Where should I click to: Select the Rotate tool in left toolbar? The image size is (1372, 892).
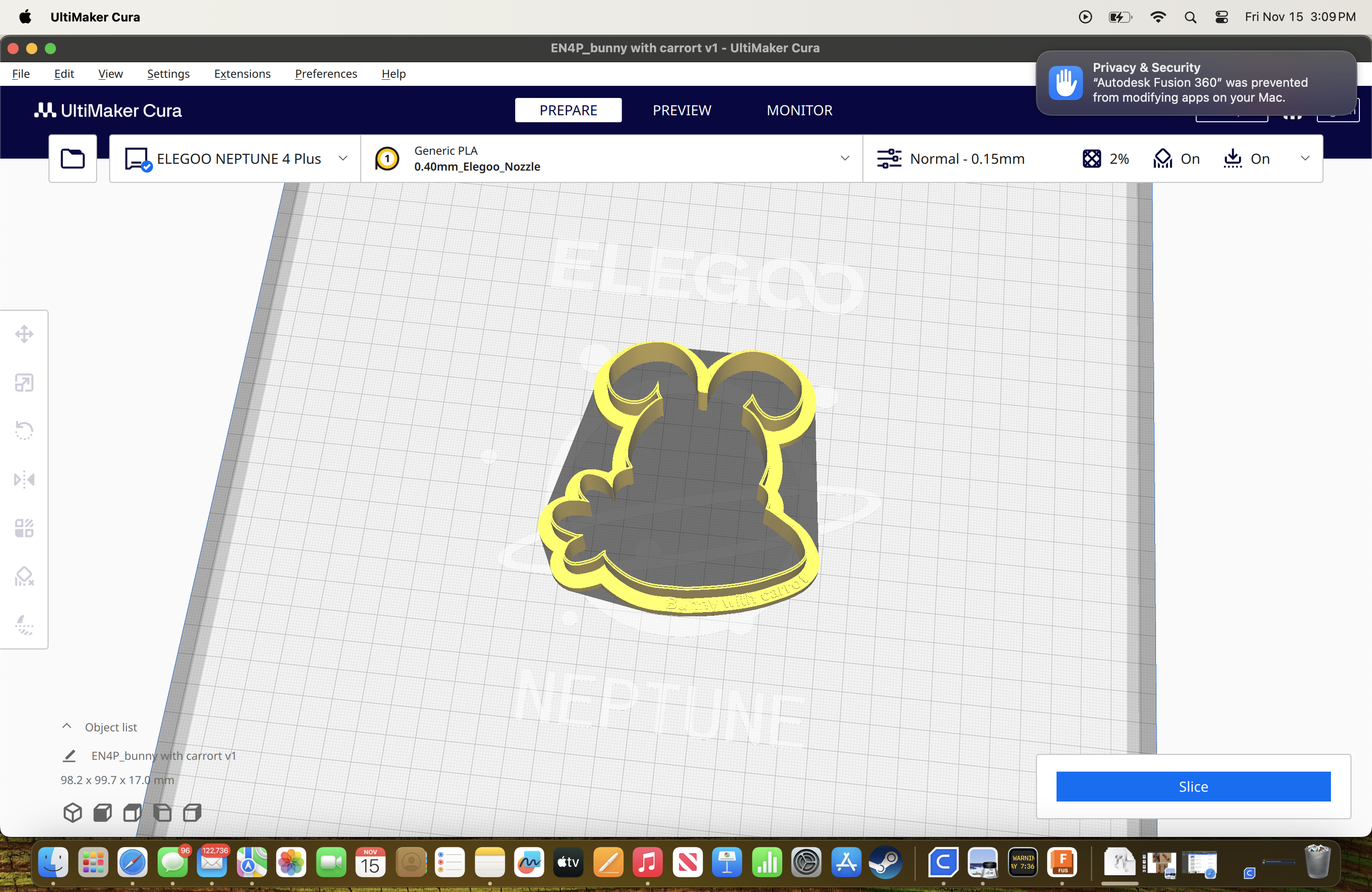point(24,431)
